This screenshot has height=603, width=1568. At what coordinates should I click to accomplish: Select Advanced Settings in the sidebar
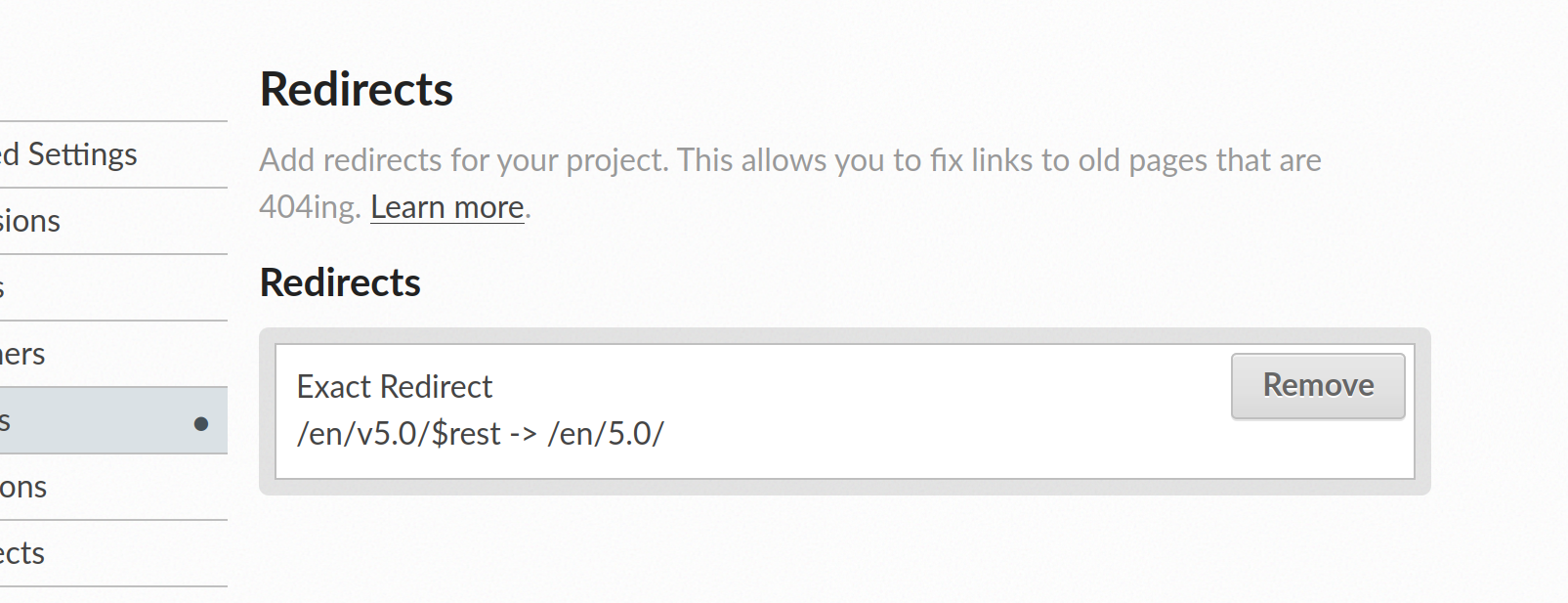coord(68,153)
